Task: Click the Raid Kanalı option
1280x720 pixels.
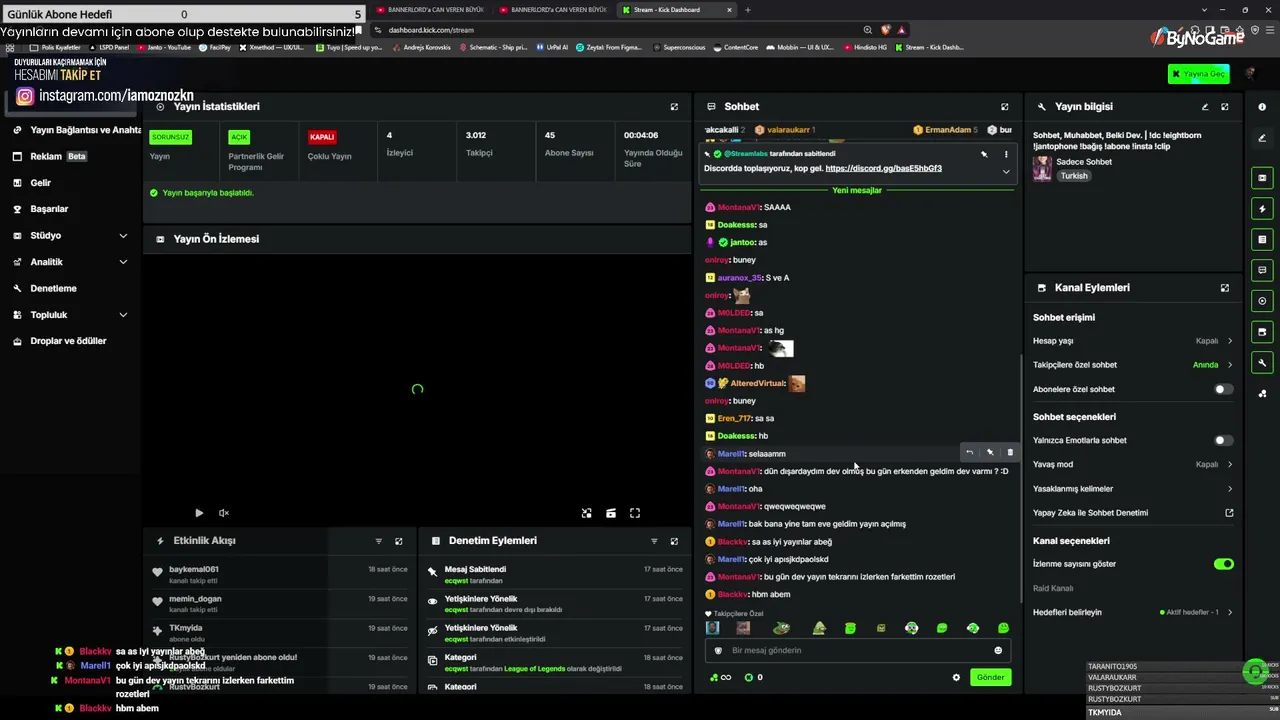Action: (x=1053, y=588)
